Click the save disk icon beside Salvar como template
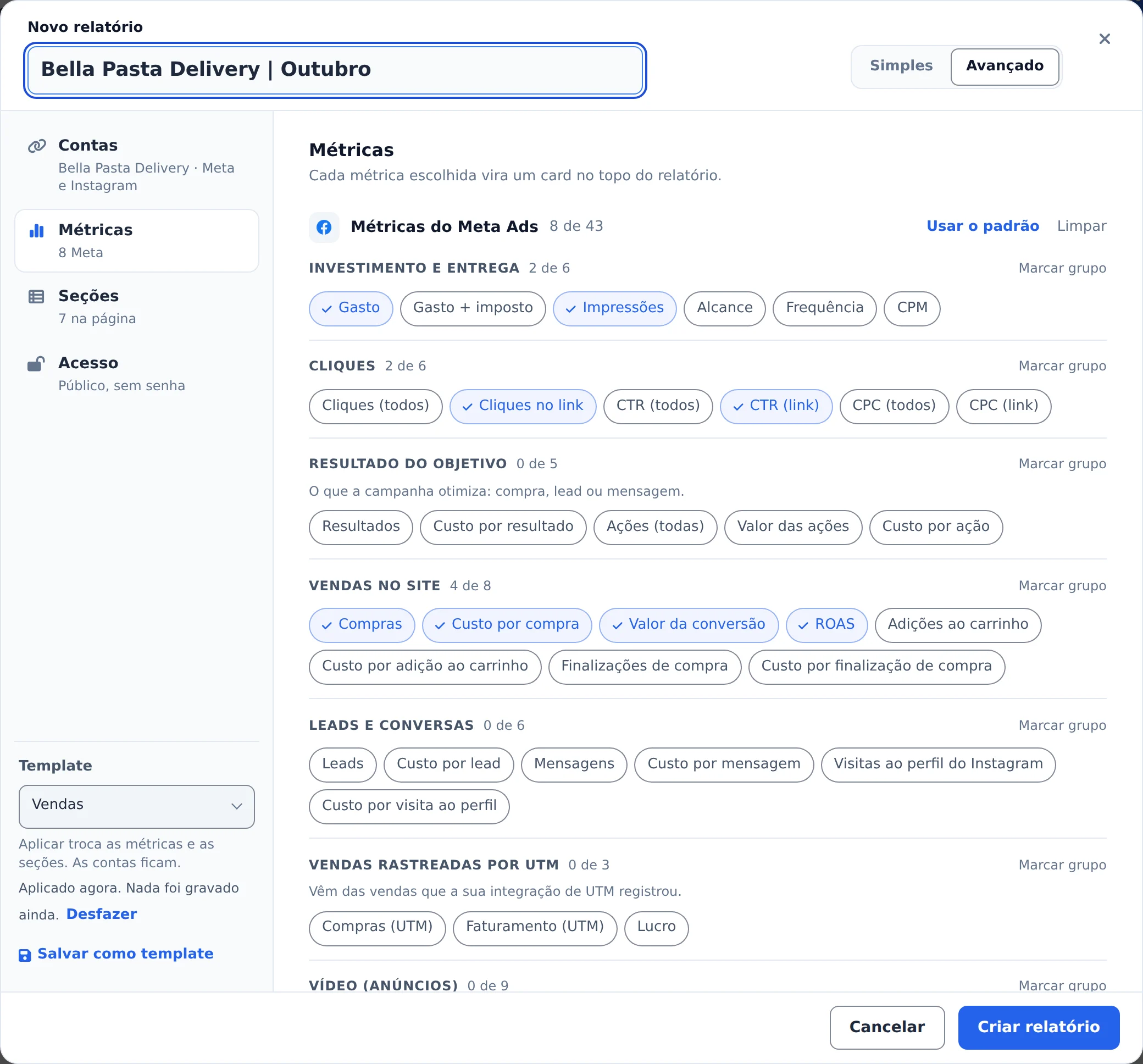The height and width of the screenshot is (1064, 1143). click(25, 955)
